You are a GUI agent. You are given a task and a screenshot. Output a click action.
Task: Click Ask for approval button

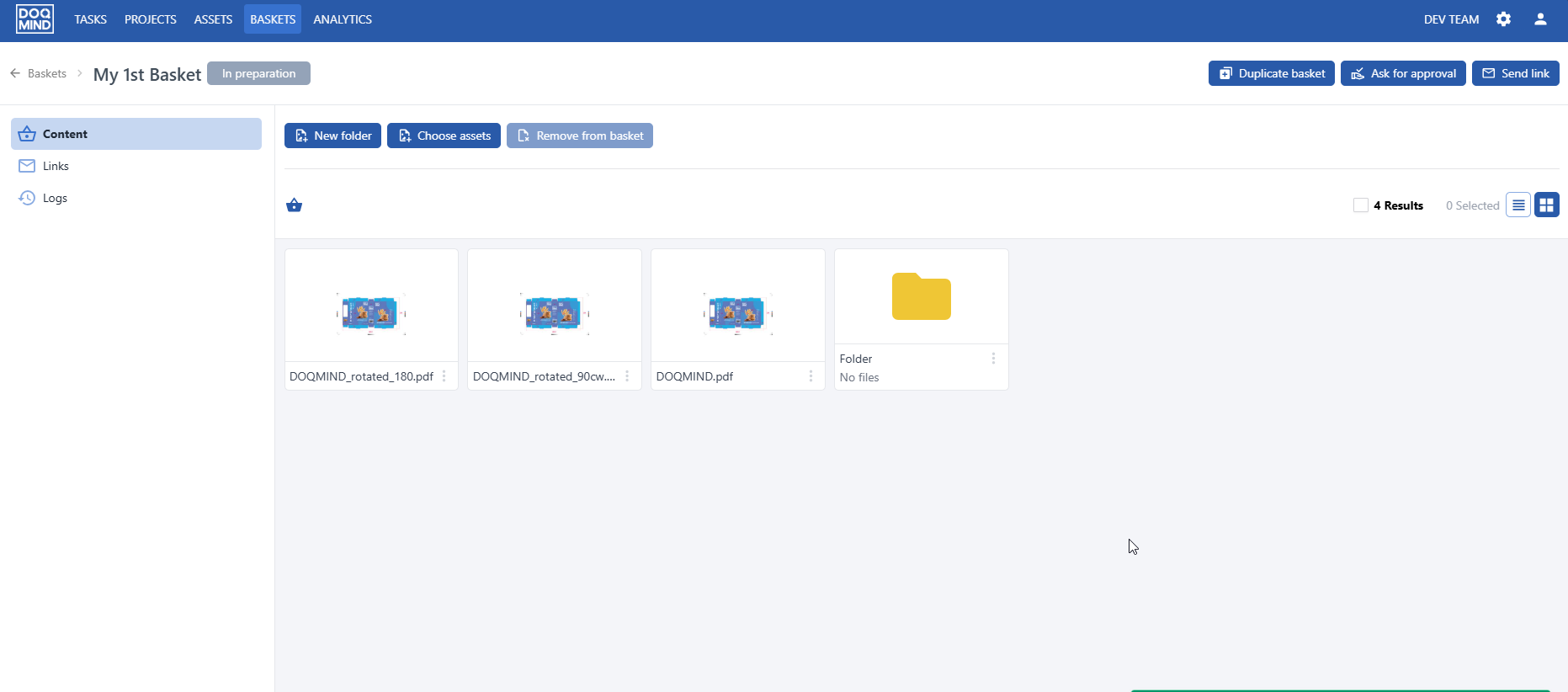click(x=1404, y=73)
